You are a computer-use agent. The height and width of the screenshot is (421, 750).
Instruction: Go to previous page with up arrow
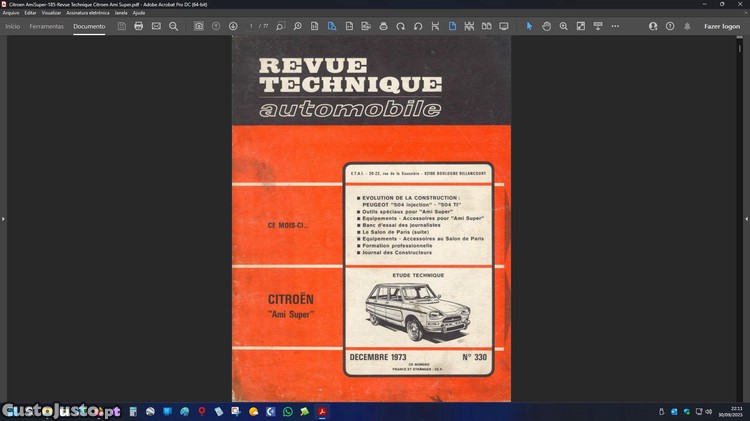216,26
